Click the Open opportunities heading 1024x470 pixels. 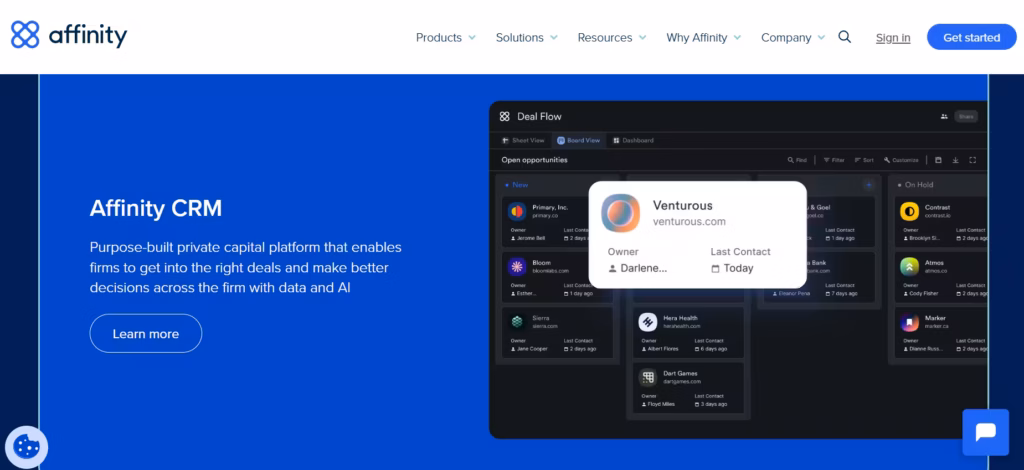pyautogui.click(x=534, y=160)
